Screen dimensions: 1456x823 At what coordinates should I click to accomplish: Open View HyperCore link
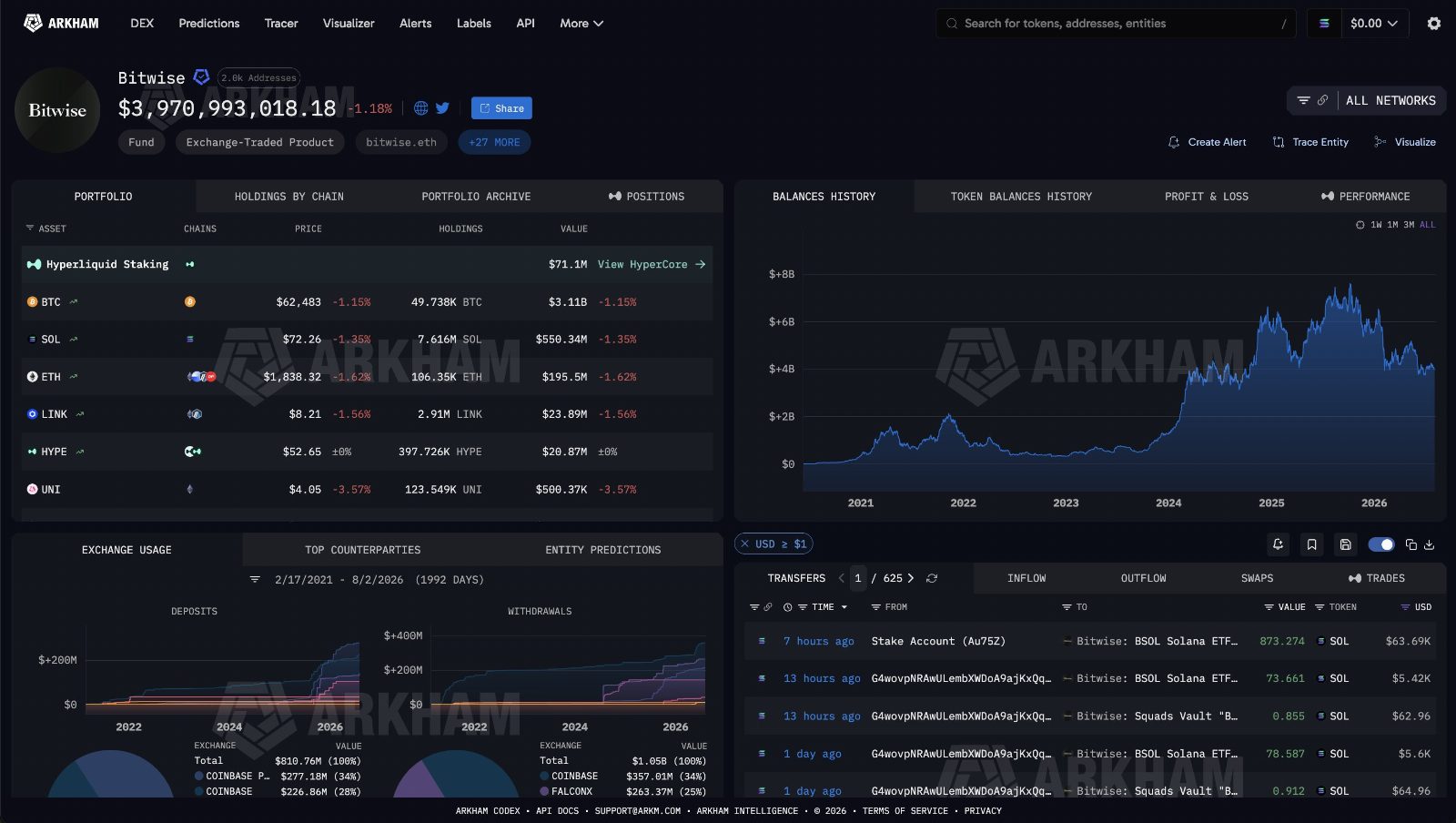pyautogui.click(x=652, y=265)
